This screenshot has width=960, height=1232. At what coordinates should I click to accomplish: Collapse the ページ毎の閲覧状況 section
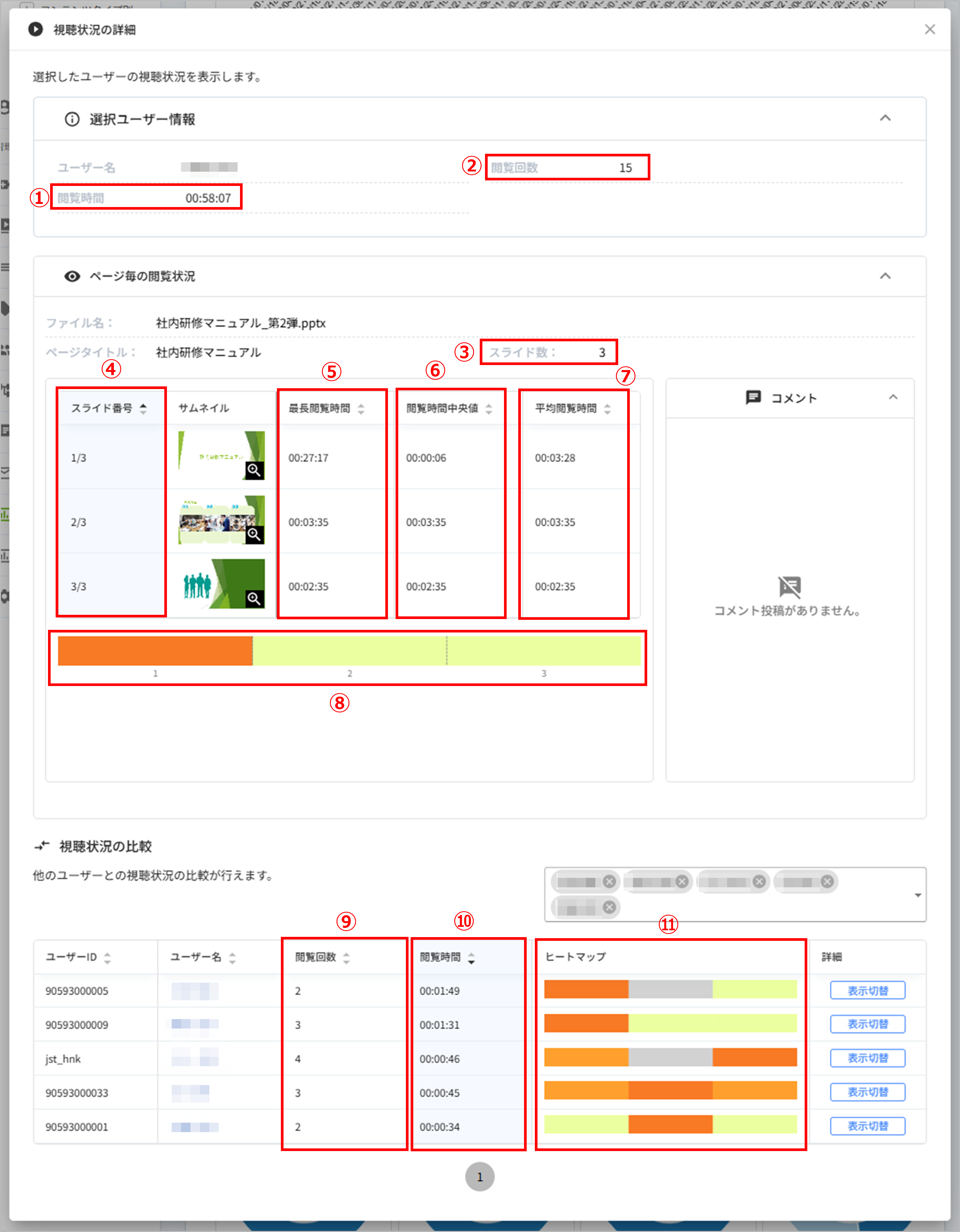[x=885, y=276]
